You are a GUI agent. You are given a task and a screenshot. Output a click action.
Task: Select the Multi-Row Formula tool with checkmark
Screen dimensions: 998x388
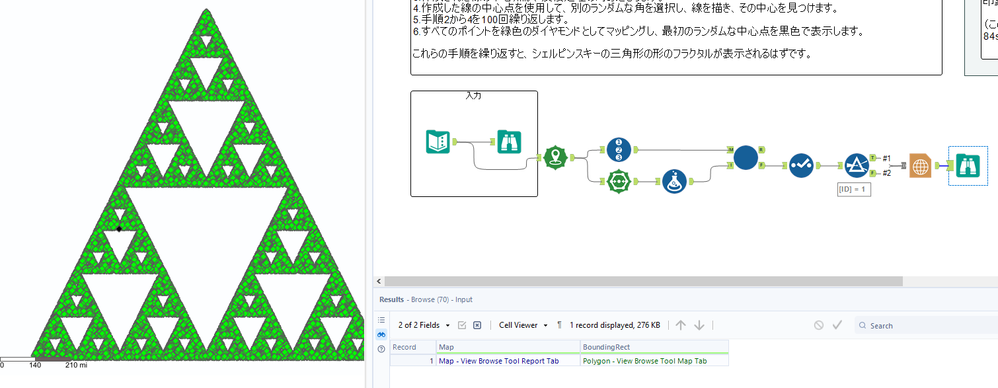point(801,165)
